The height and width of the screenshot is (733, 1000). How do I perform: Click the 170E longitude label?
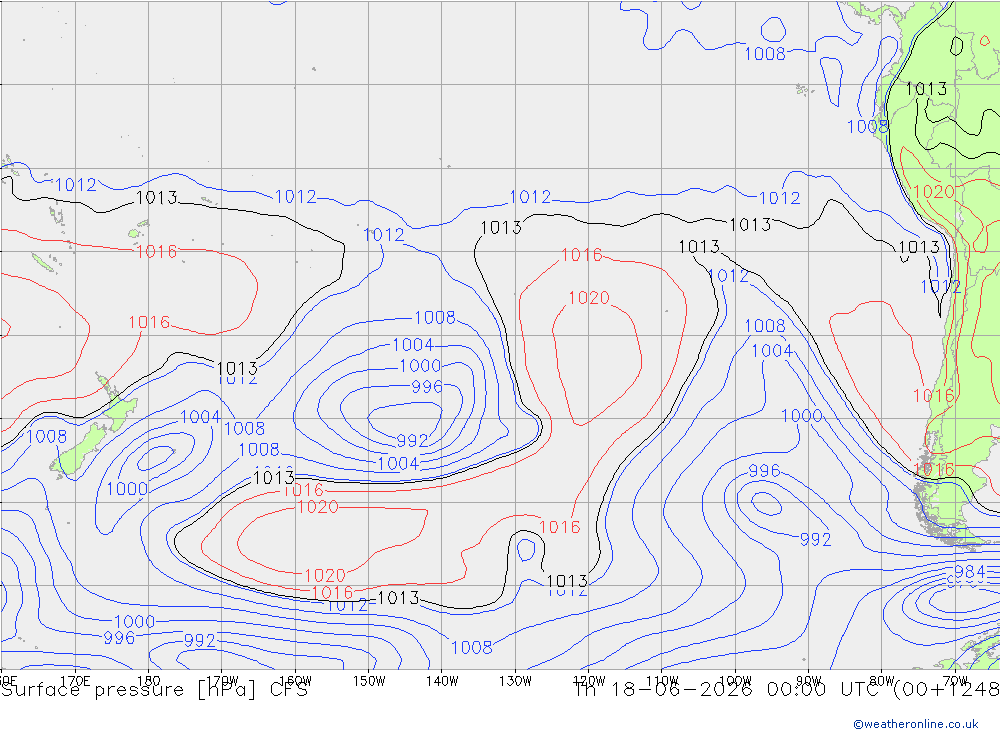[75, 681]
